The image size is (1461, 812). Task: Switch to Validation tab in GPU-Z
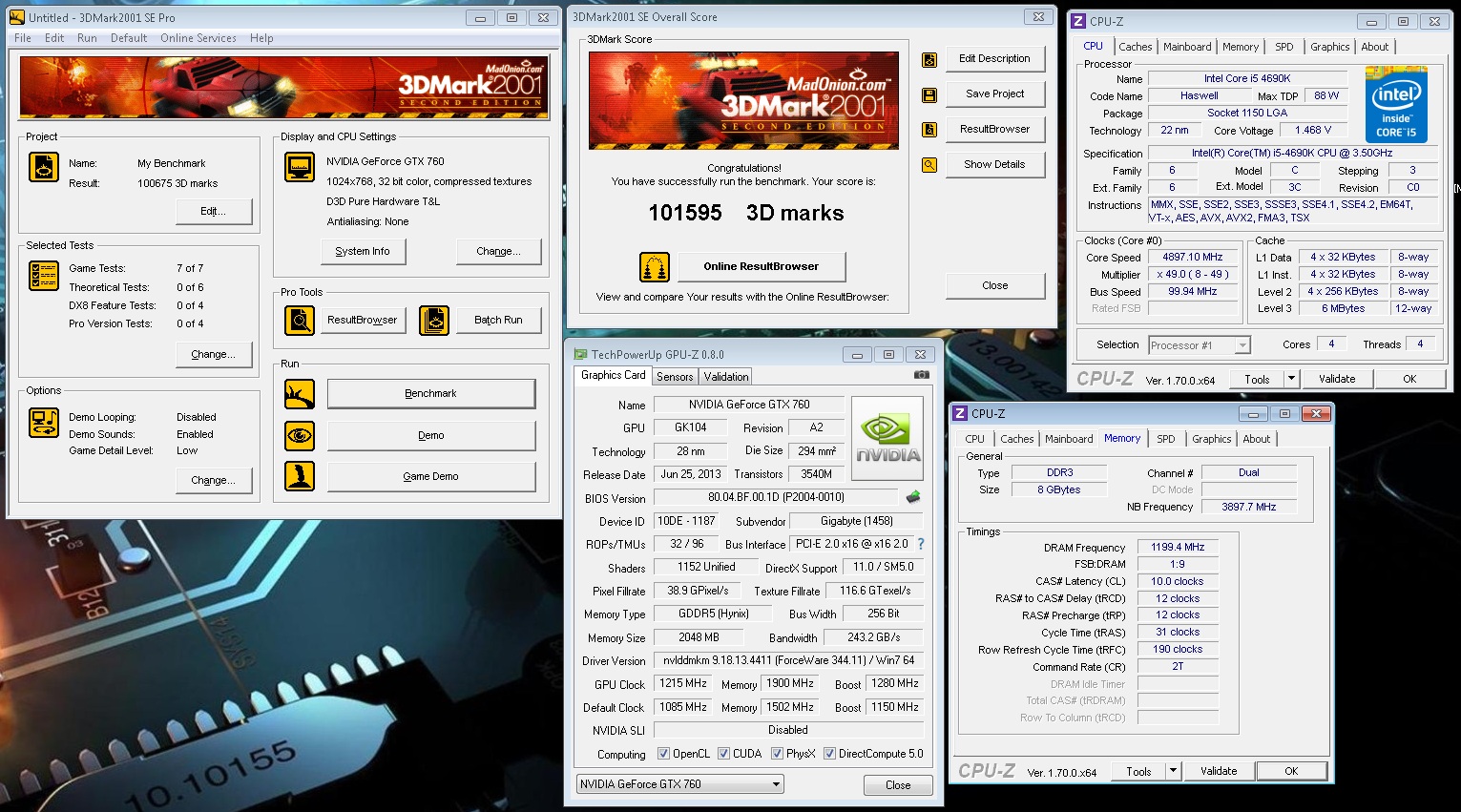(x=726, y=377)
